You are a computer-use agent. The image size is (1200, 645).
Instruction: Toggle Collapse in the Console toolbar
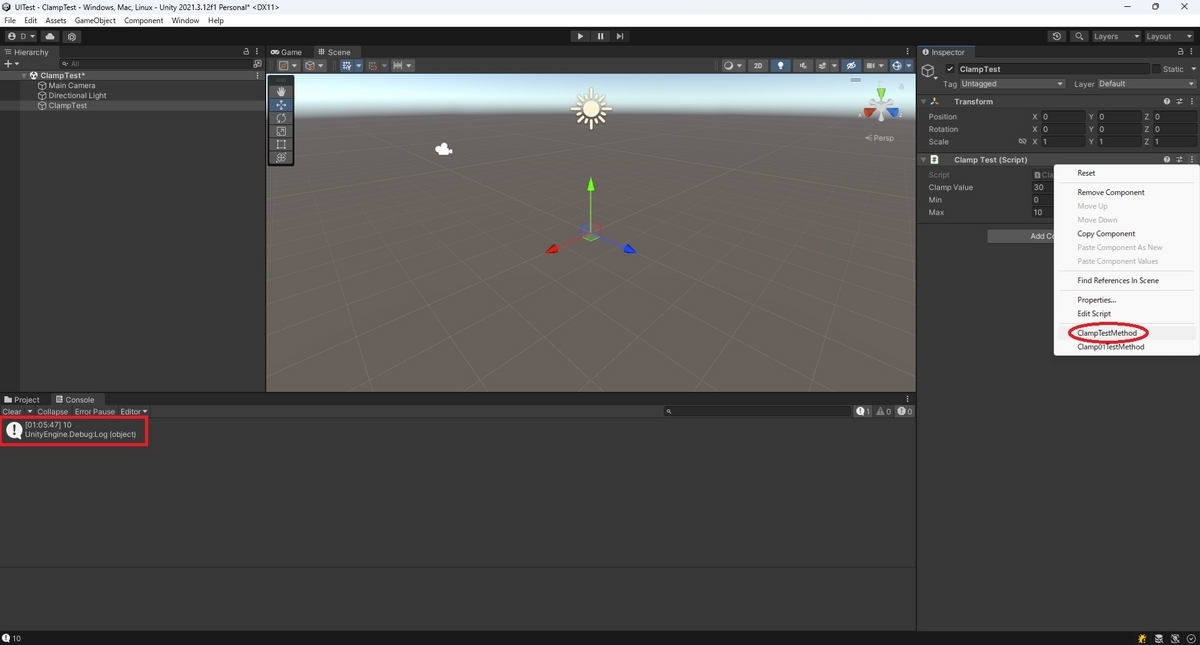point(52,411)
